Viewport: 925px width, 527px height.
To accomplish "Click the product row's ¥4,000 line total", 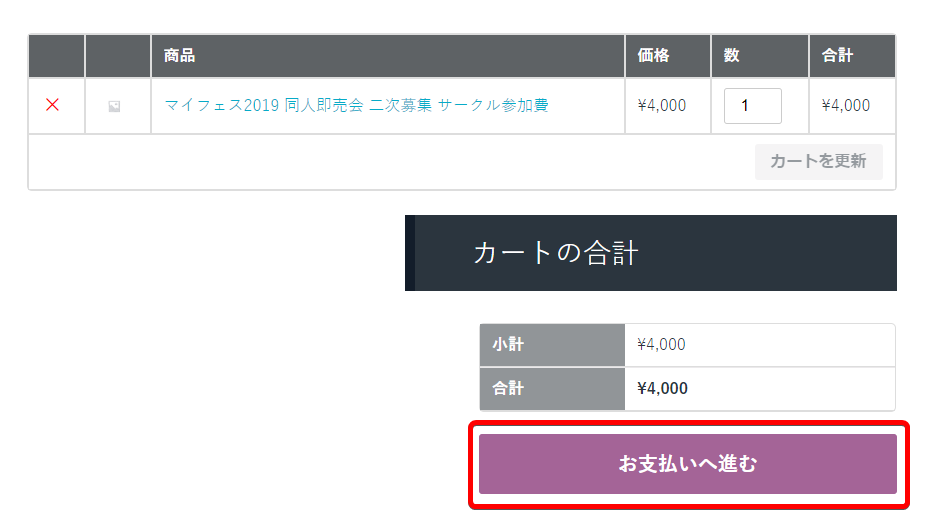I will (845, 105).
